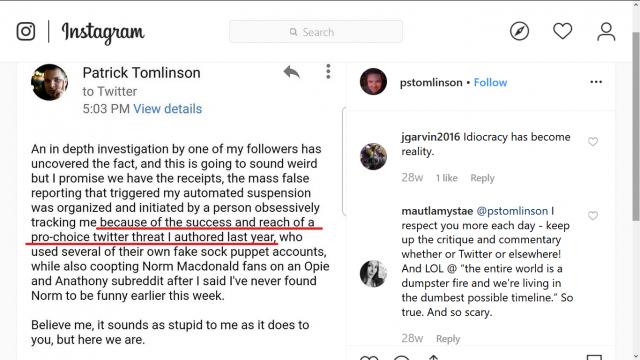Reply to jgarvin2016's comment
This screenshot has width=640, height=360.
[x=482, y=178]
